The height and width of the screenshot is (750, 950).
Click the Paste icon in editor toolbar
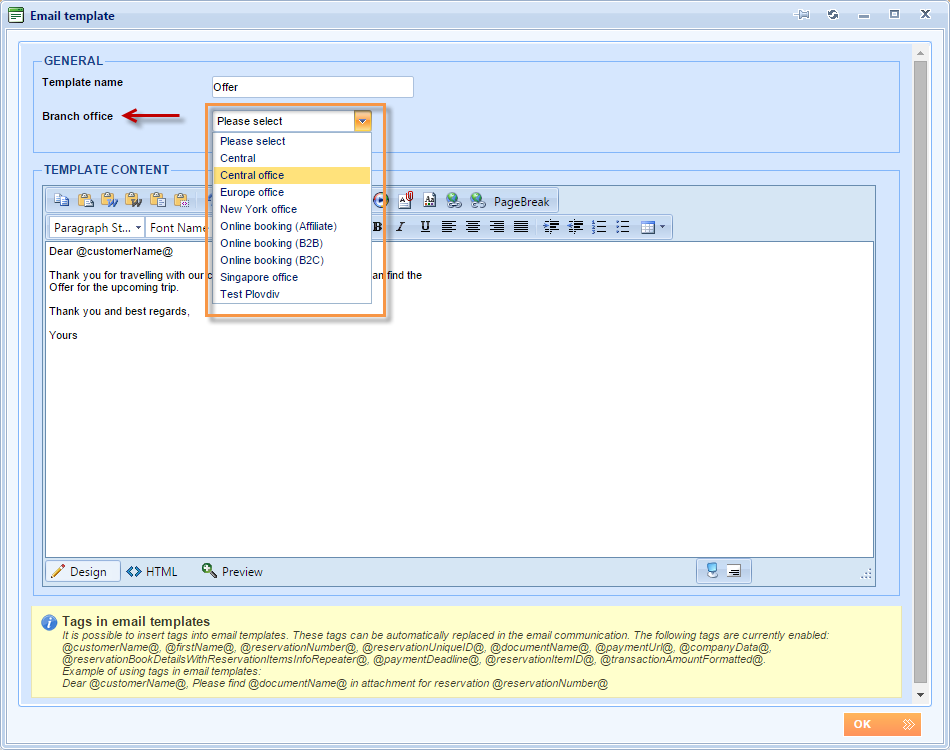tap(86, 200)
